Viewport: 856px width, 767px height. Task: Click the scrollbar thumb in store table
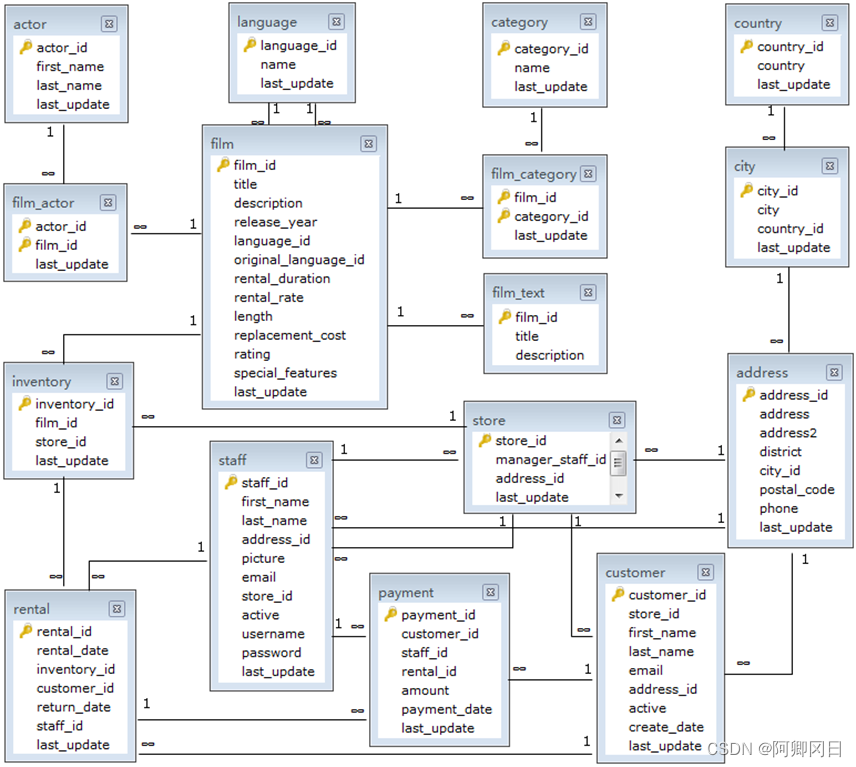(x=618, y=462)
